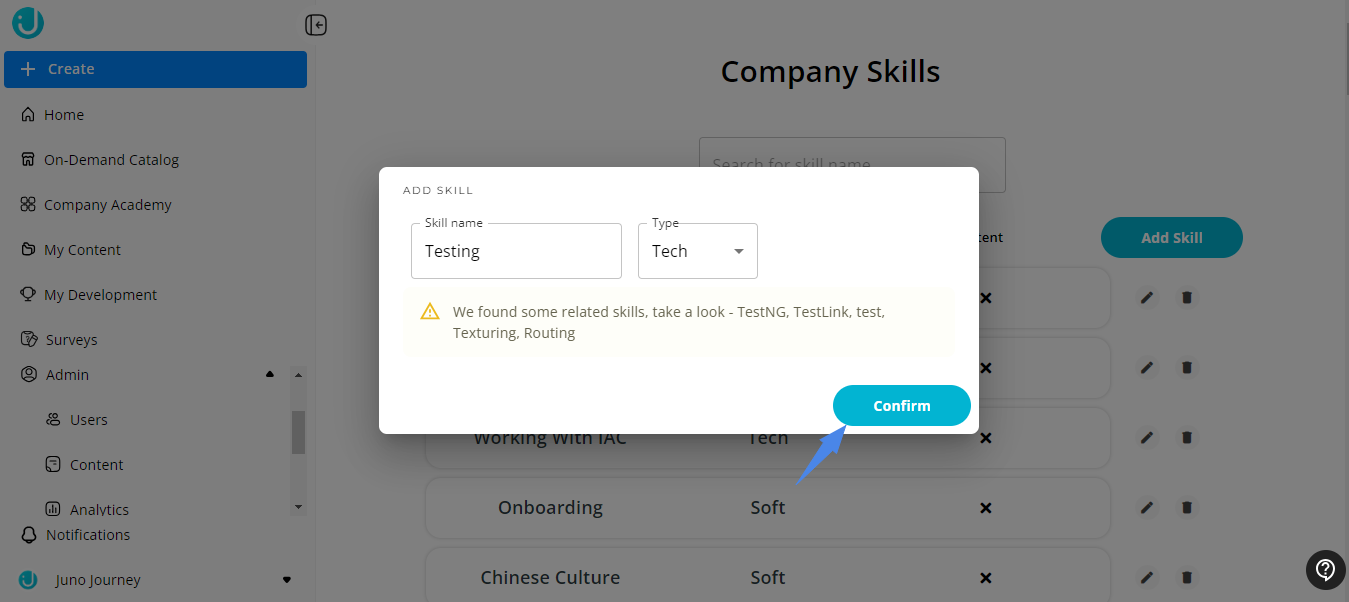1349x602 pixels.
Task: Expand the Juno Journey account menu
Action: pos(287,580)
